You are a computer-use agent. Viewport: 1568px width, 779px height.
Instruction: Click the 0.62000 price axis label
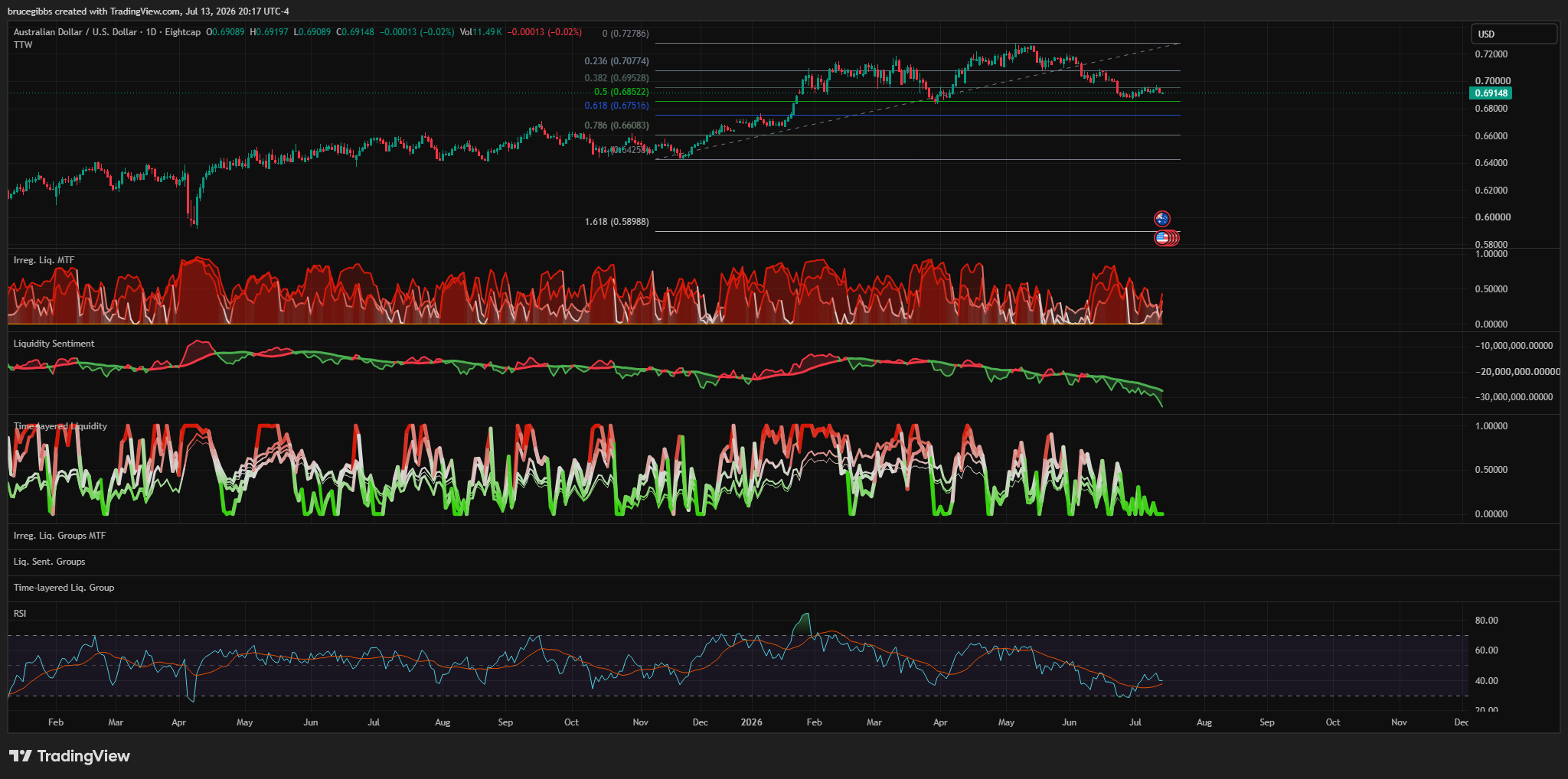coord(1491,191)
